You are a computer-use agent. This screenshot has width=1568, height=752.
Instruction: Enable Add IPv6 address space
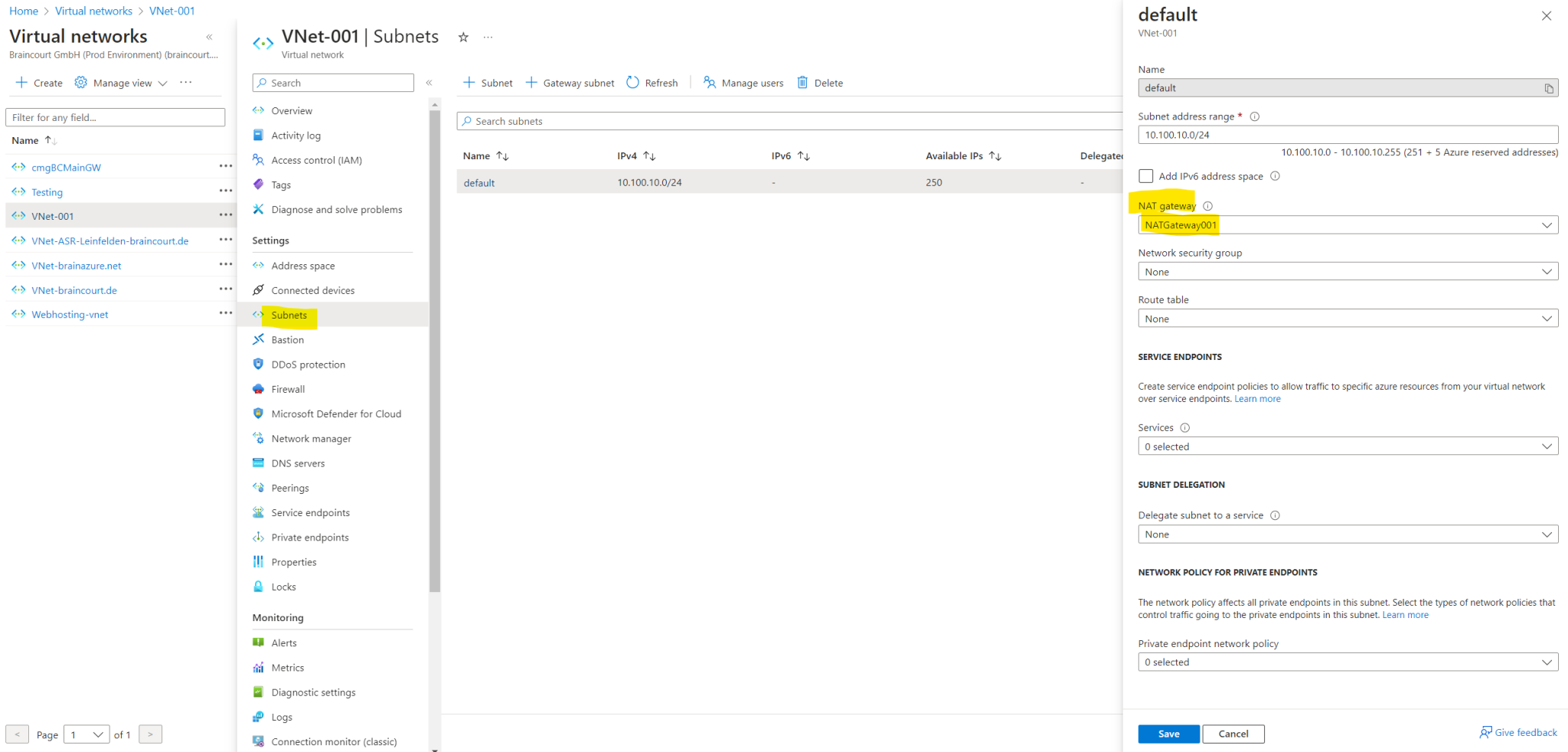1145,175
